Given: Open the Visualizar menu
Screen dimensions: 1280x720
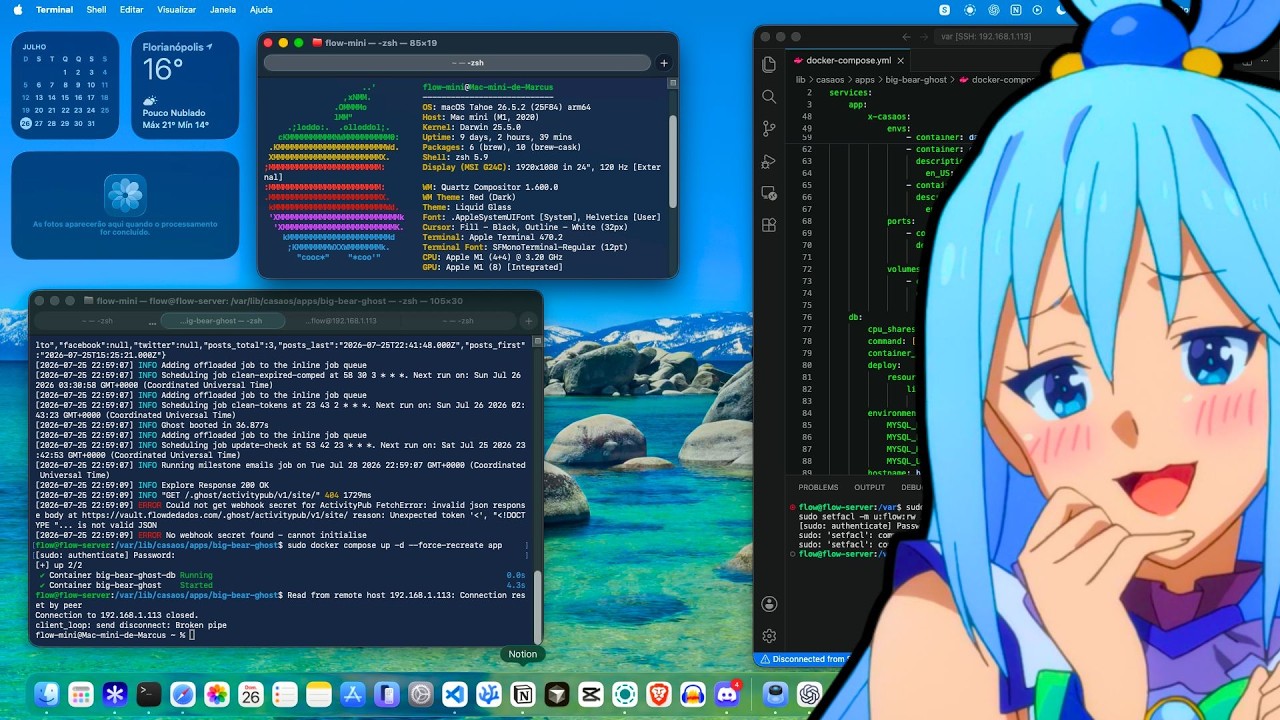Looking at the screenshot, I should (177, 10).
